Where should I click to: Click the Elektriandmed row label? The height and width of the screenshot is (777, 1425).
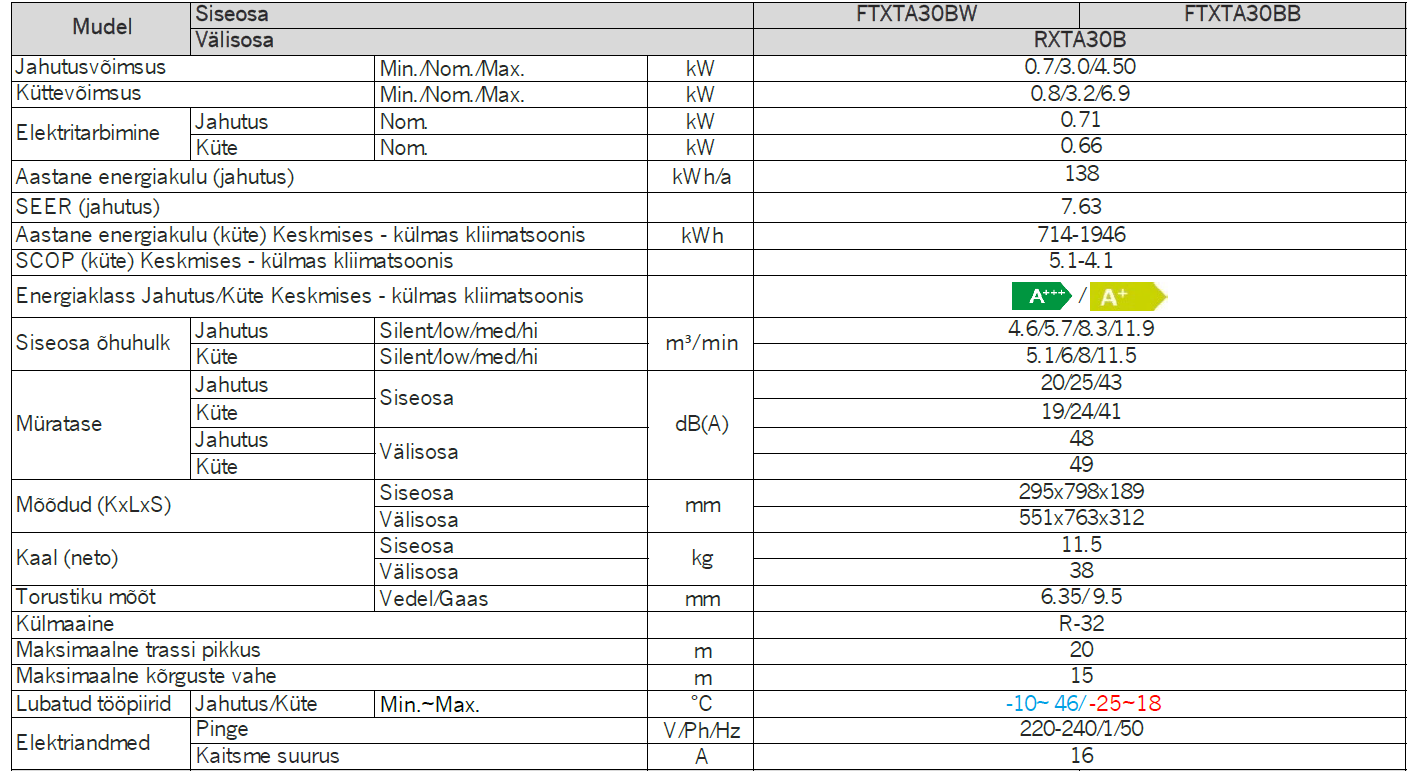click(83, 743)
